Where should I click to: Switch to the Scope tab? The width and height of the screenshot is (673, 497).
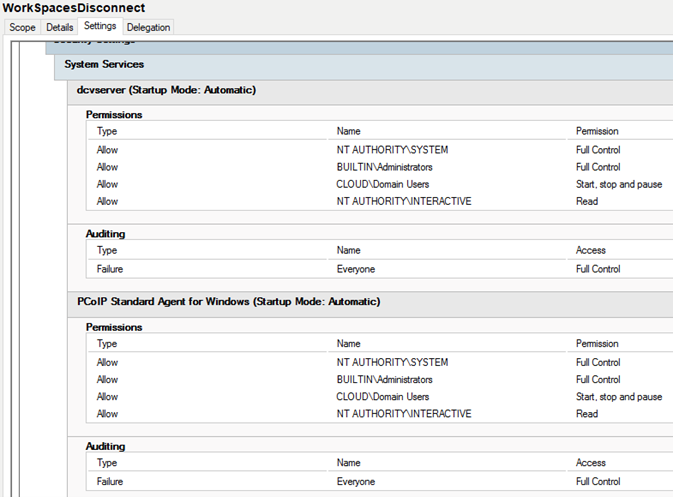click(22, 27)
